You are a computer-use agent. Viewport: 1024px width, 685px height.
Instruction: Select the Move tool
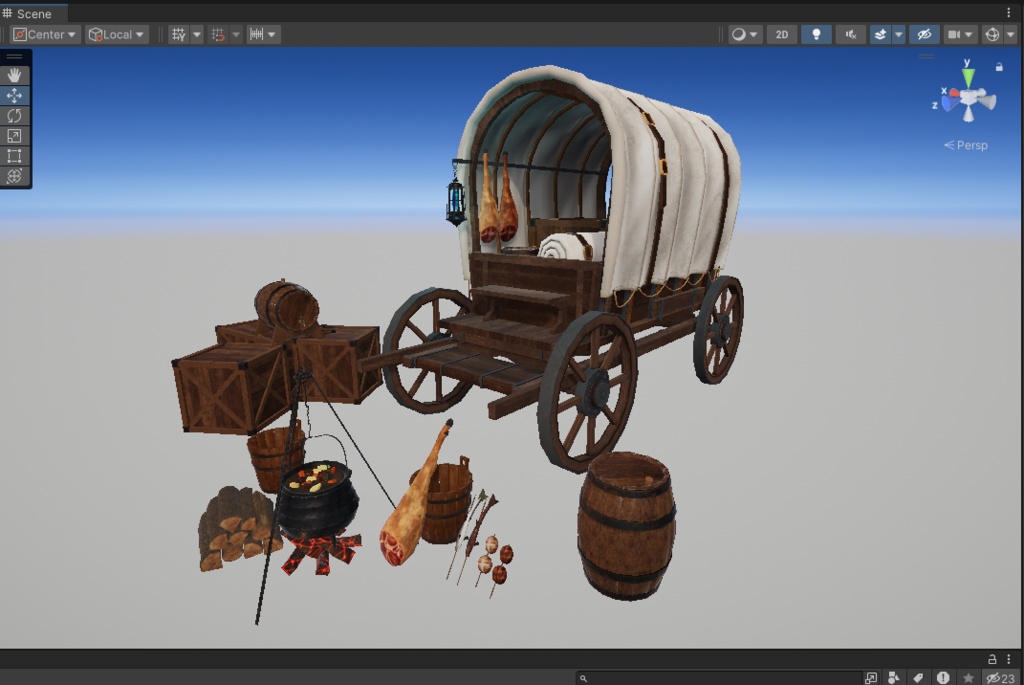[x=14, y=96]
